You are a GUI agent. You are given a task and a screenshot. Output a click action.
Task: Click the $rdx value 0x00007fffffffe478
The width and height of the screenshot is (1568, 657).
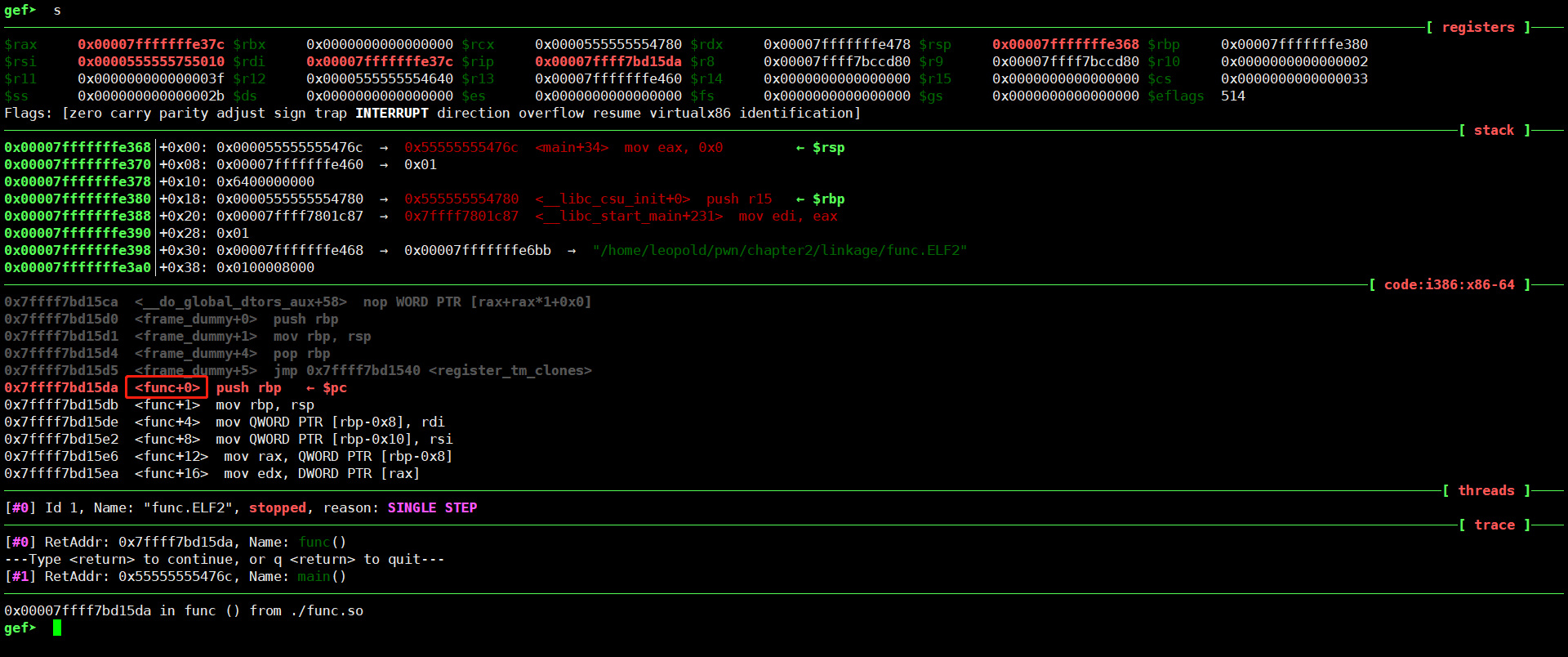click(x=837, y=44)
